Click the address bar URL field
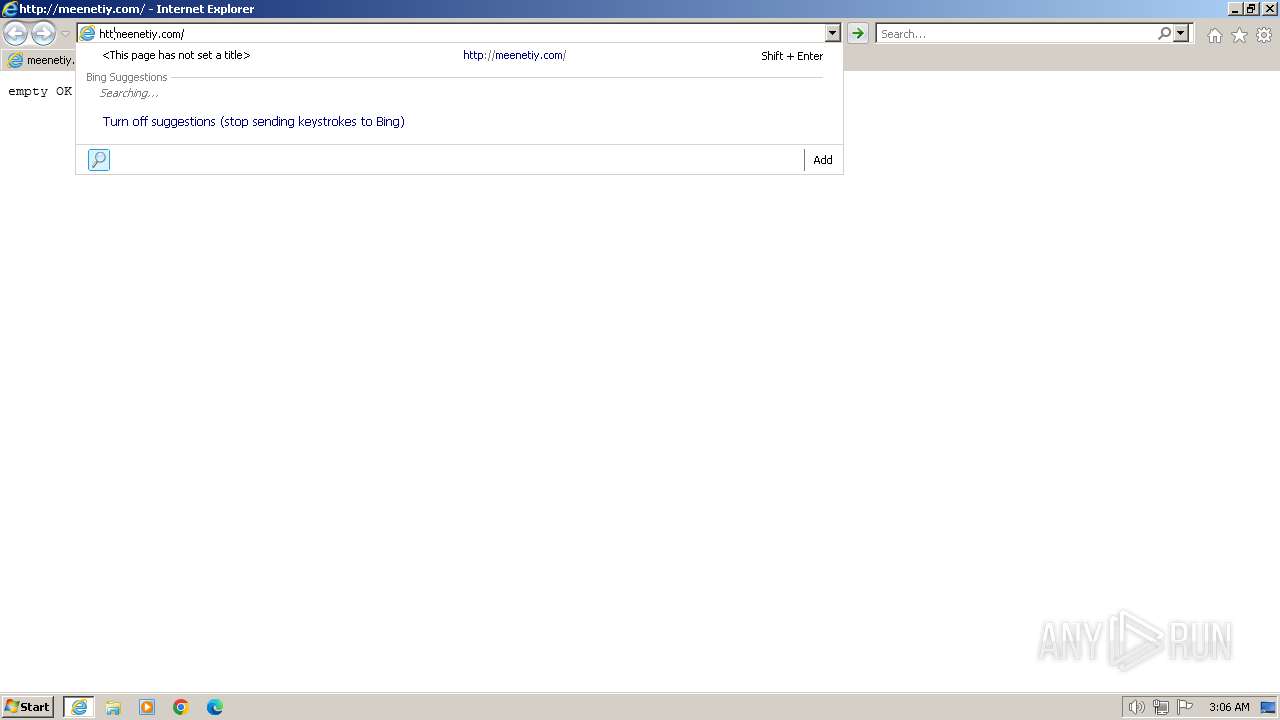Image resolution: width=1280 pixels, height=720 pixels. coord(460,34)
